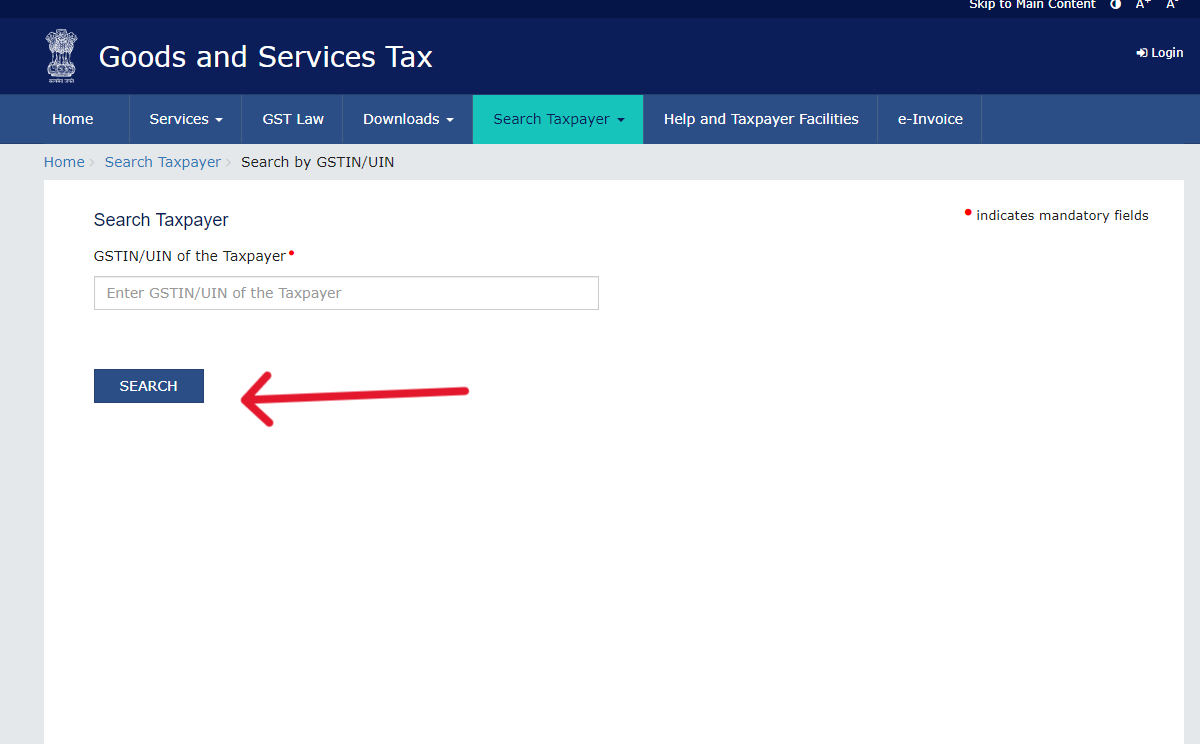
Task: Expand the Downloads dropdown
Action: [407, 119]
